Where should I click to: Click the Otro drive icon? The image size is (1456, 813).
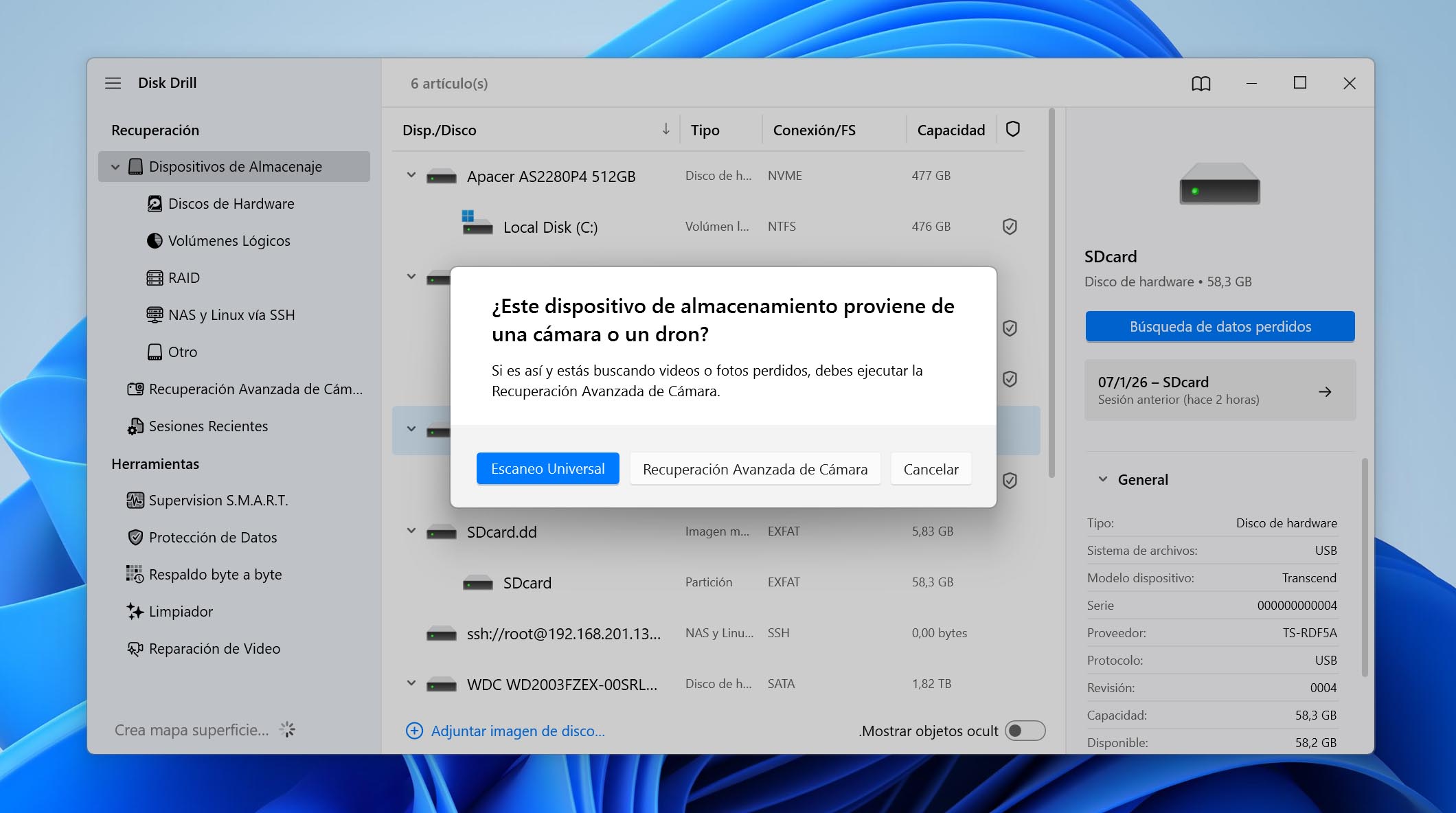tap(155, 352)
